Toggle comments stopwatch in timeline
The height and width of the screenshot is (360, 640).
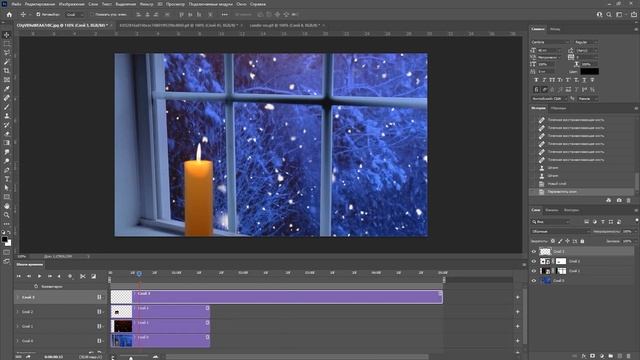pos(36,287)
